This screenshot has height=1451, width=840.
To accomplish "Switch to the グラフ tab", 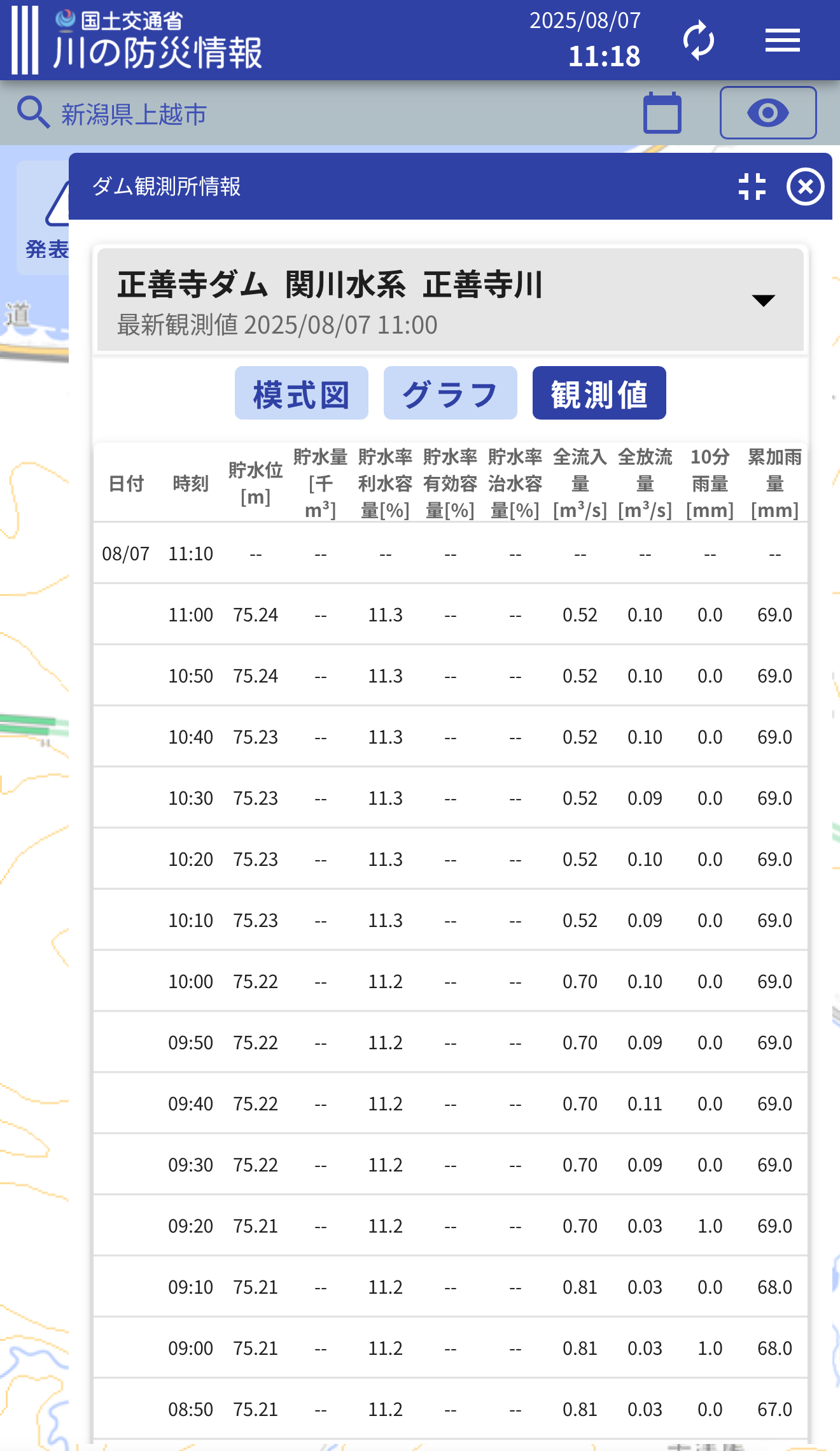I will (x=450, y=393).
